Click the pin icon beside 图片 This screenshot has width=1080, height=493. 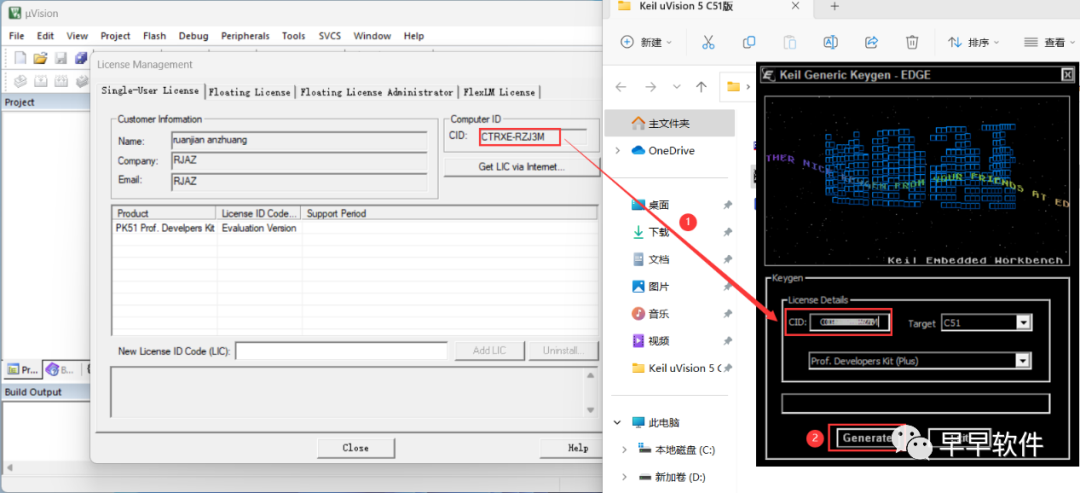click(727, 286)
